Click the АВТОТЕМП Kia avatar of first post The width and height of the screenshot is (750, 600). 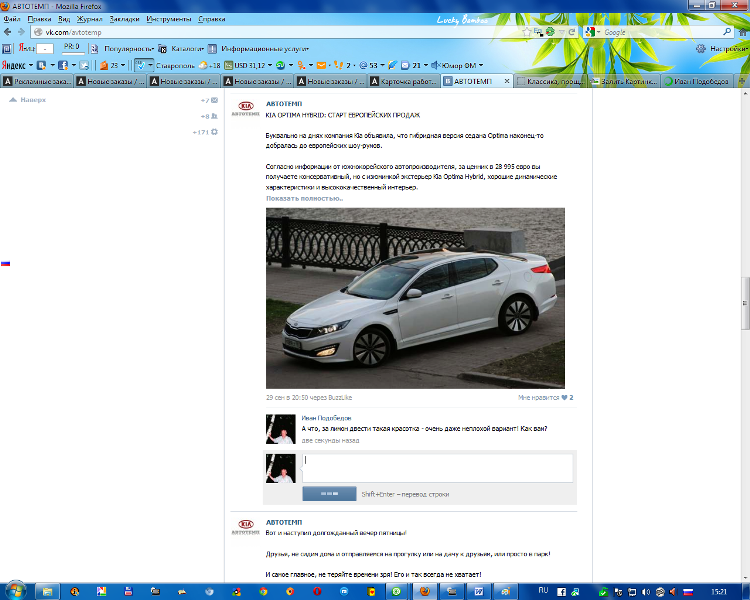coord(245,109)
